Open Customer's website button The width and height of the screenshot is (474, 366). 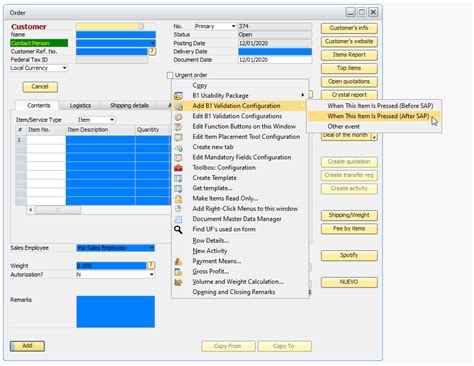[349, 42]
